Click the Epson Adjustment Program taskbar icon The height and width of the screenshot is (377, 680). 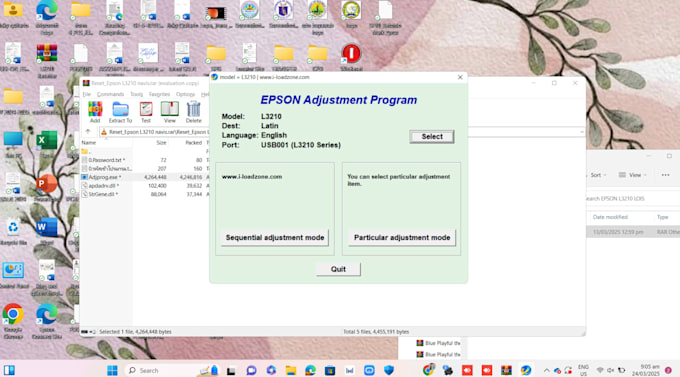(526, 370)
